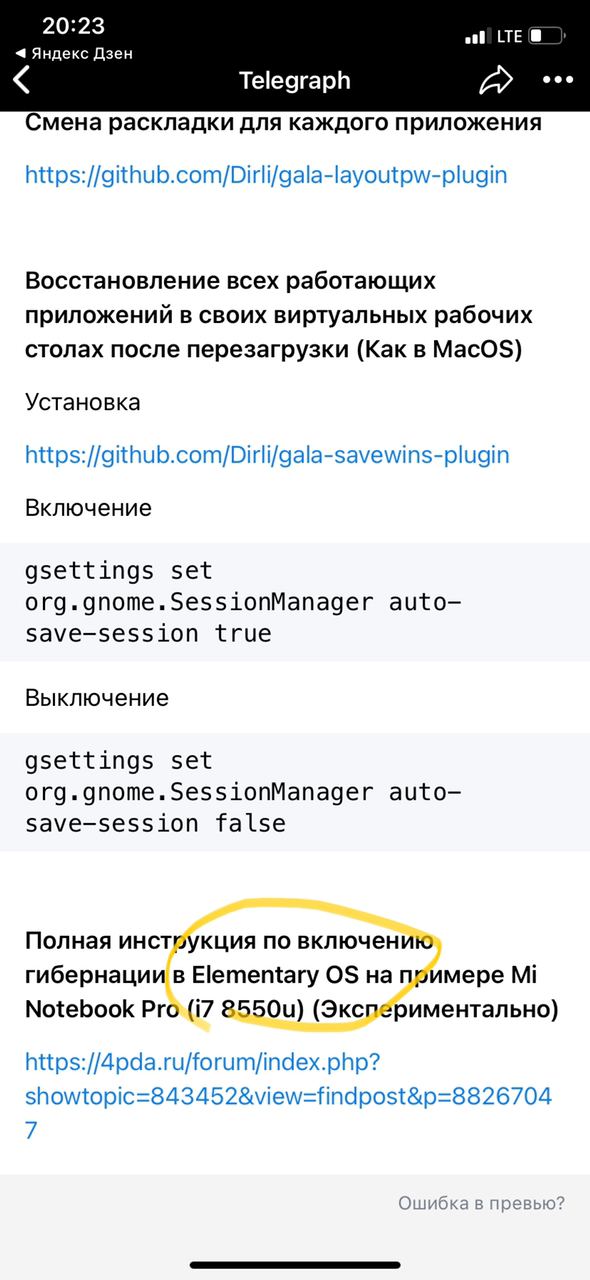Viewport: 590px width, 1280px height.
Task: Tap the auto-save-session false code block
Action: point(295,792)
